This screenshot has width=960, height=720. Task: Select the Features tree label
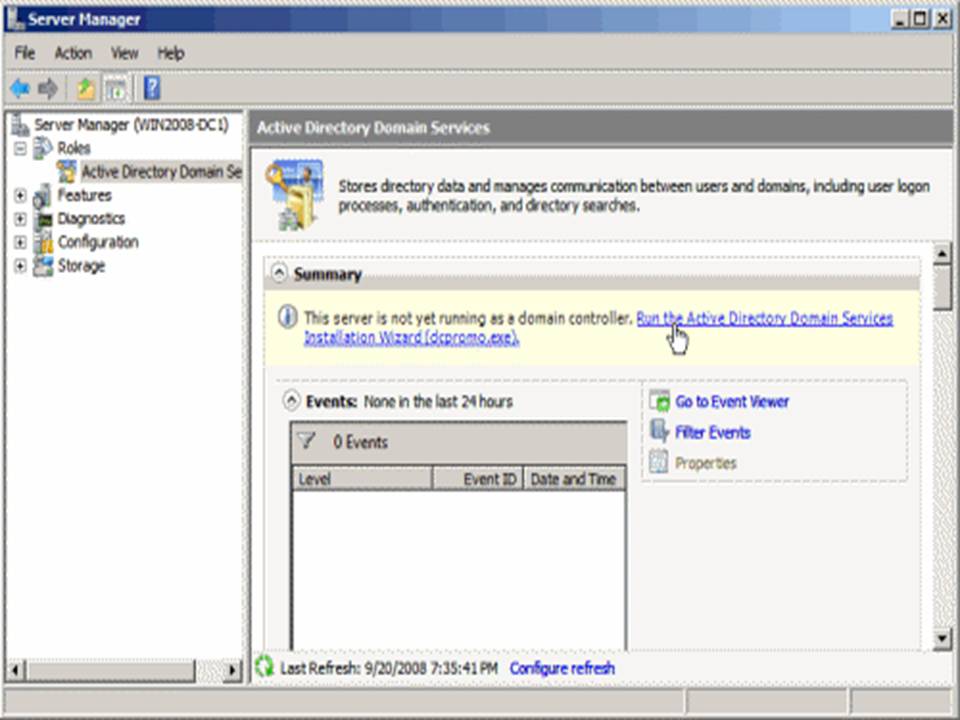click(x=84, y=195)
